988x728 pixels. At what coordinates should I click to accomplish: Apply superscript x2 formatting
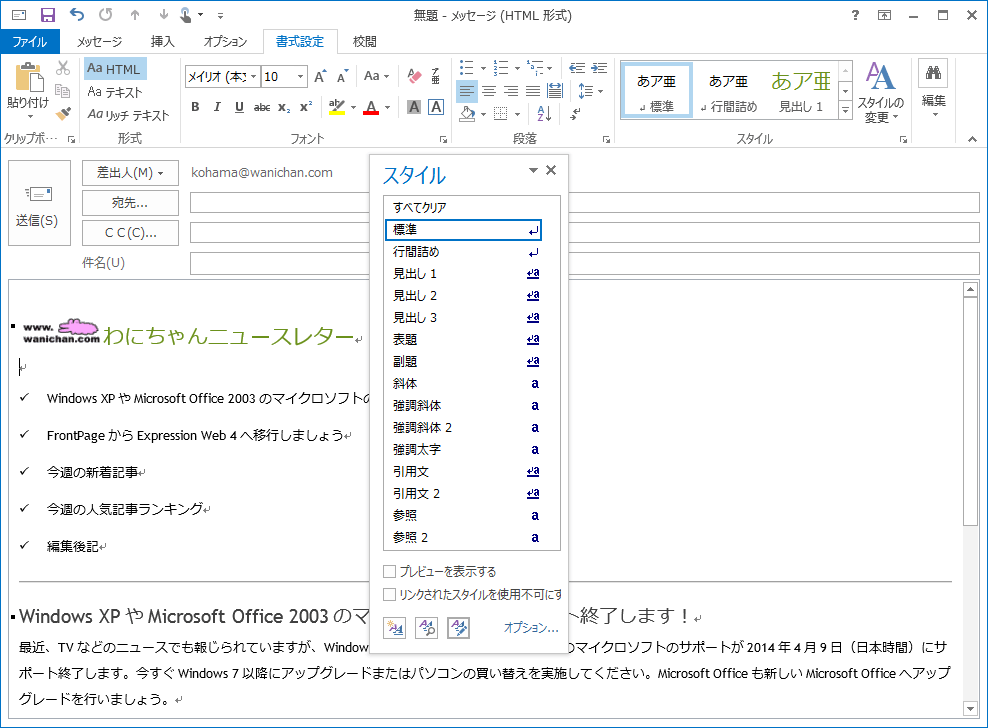point(306,107)
